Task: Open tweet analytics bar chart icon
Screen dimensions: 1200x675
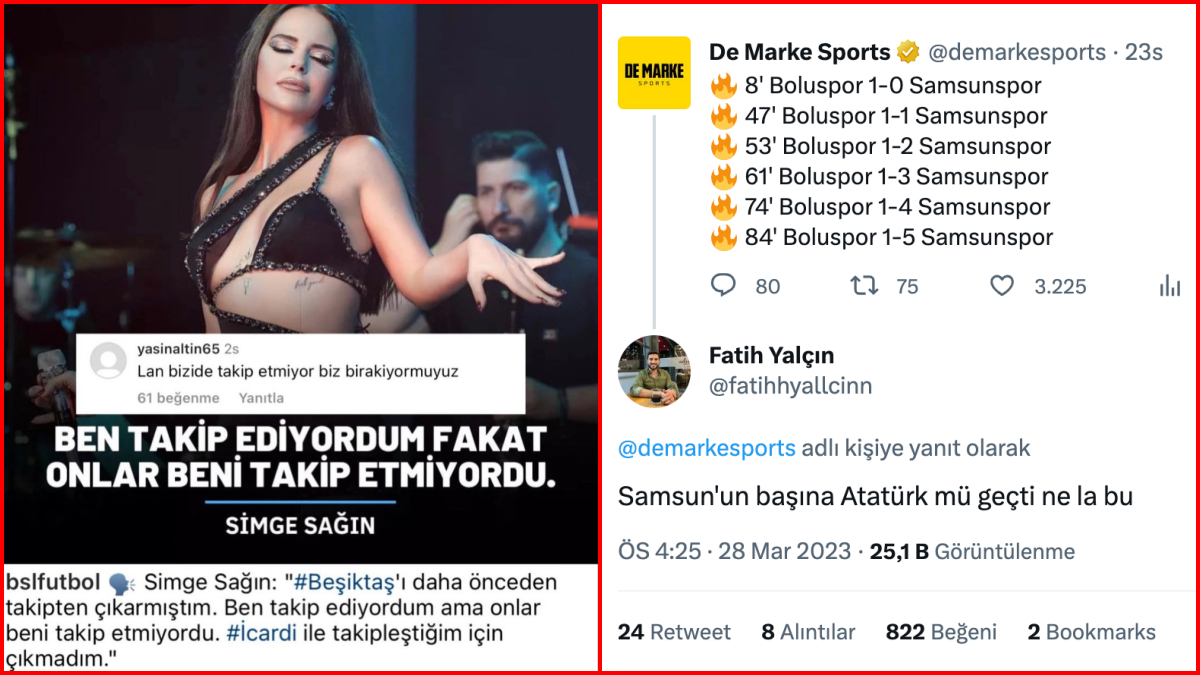Action: point(1170,286)
